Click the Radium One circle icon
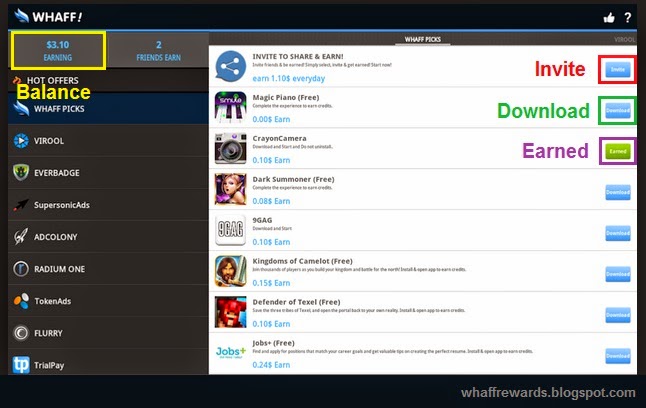Screen dimensions: 646x408 click(21, 269)
